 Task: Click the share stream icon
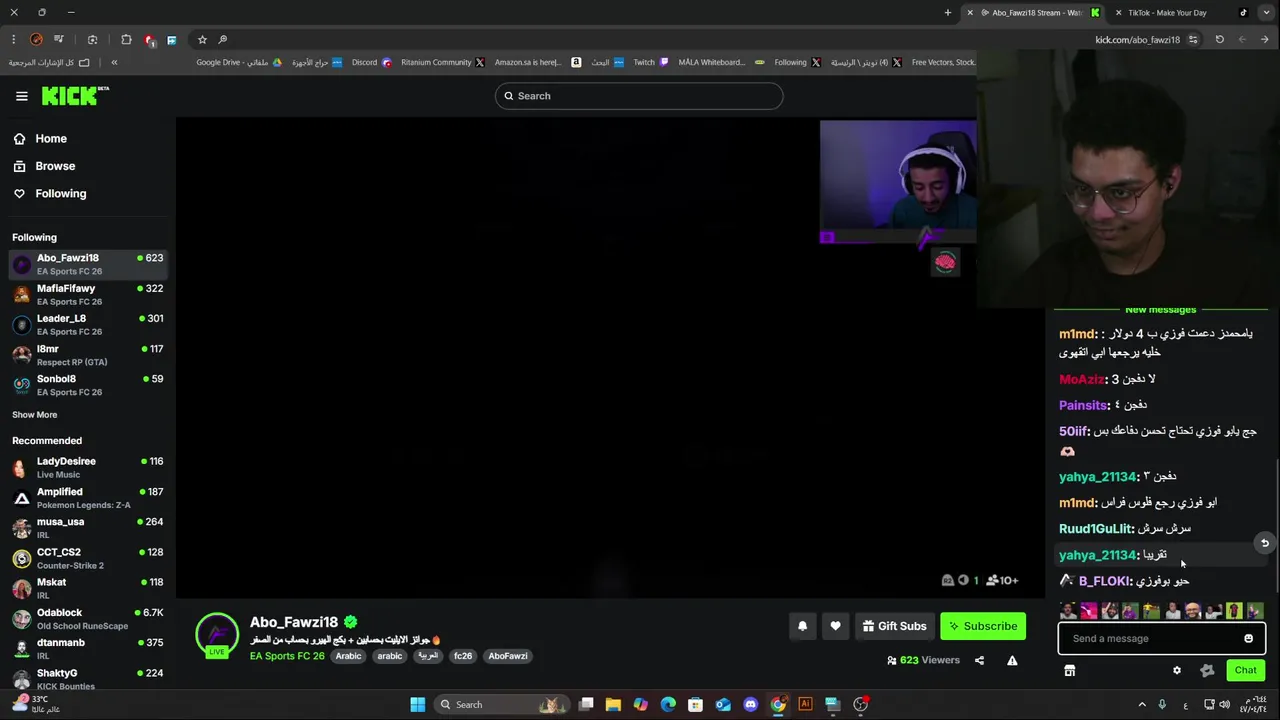(x=979, y=660)
